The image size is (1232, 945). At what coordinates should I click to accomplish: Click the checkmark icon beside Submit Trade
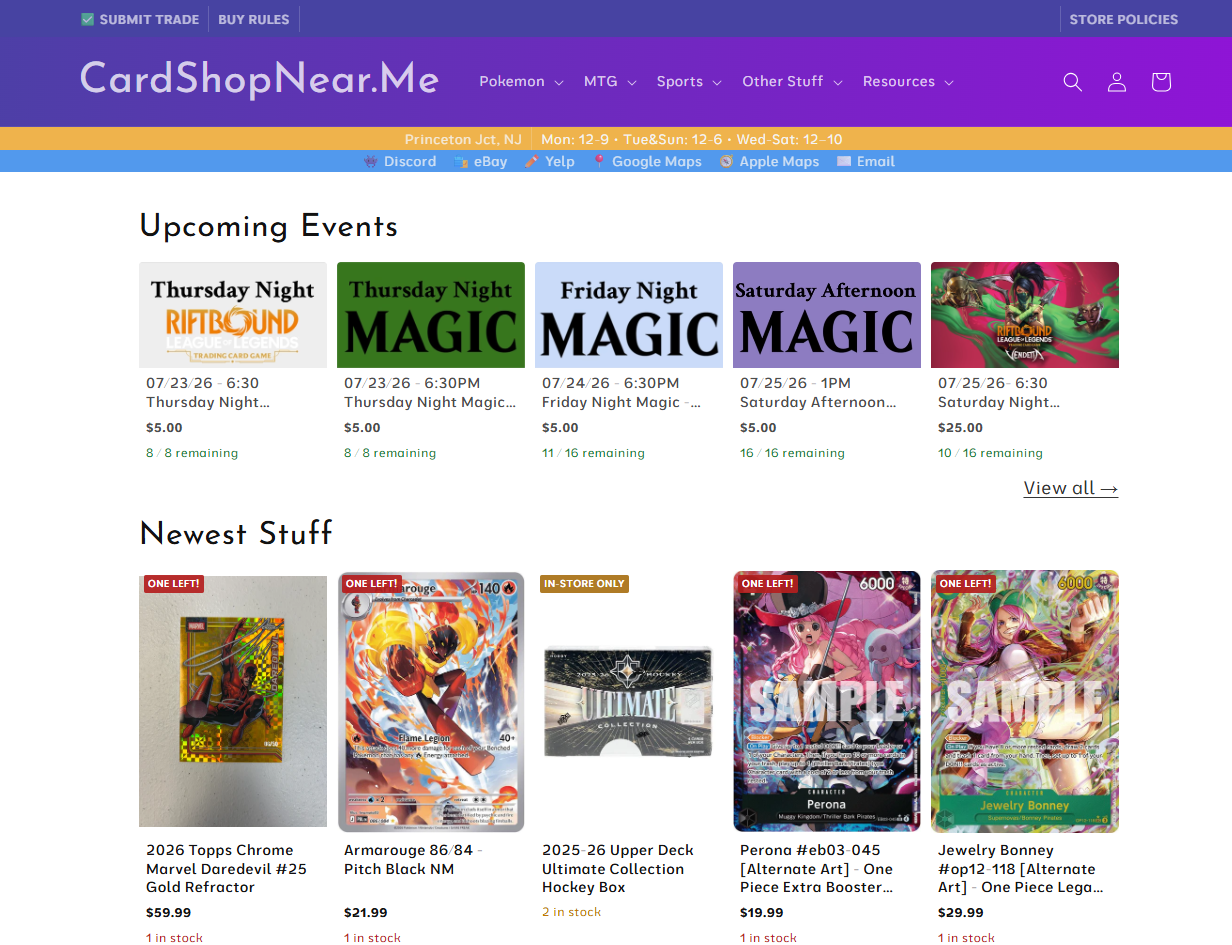click(88, 19)
